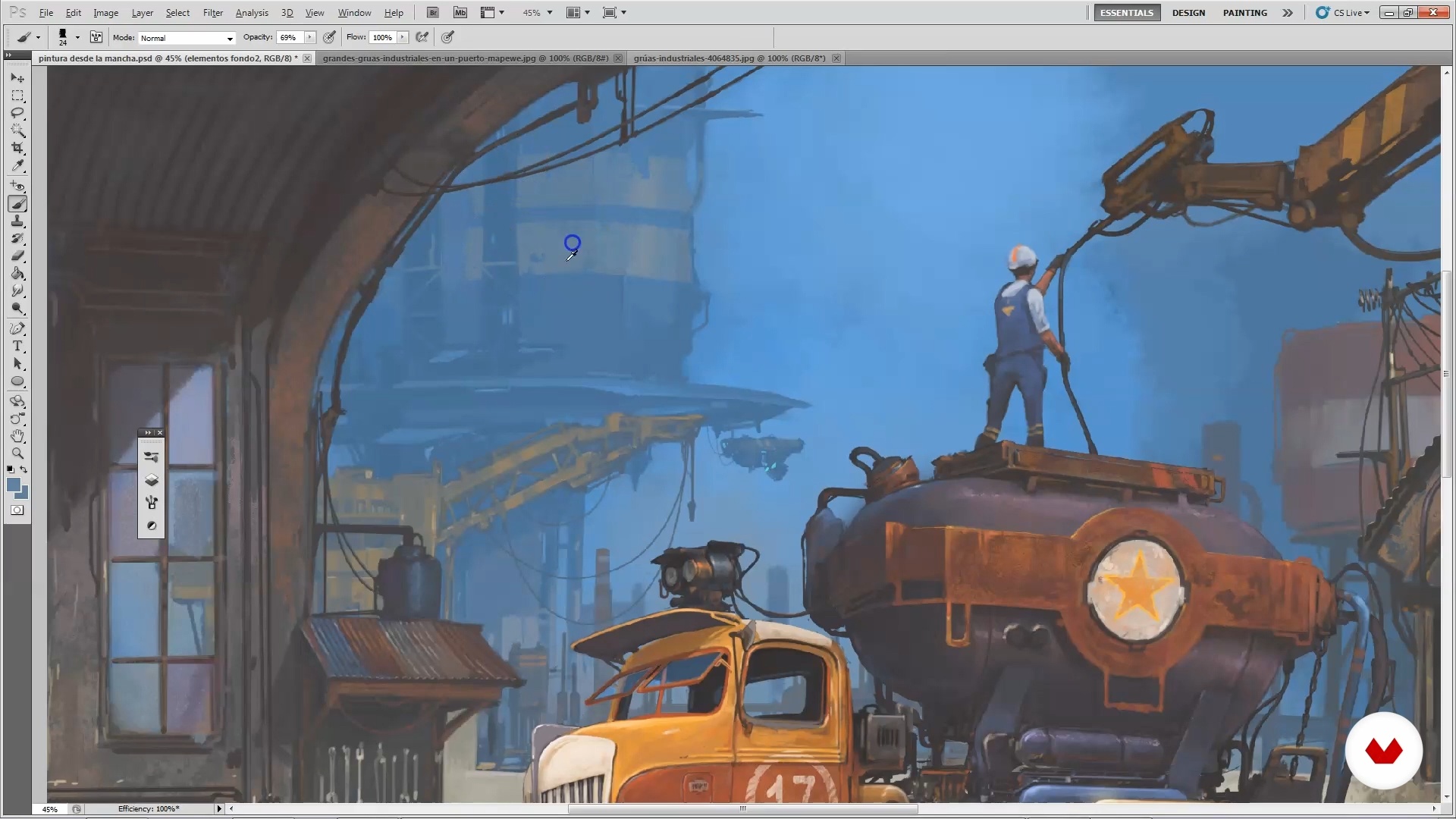Close the pintura desde la mancha.psd tab

tap(307, 58)
